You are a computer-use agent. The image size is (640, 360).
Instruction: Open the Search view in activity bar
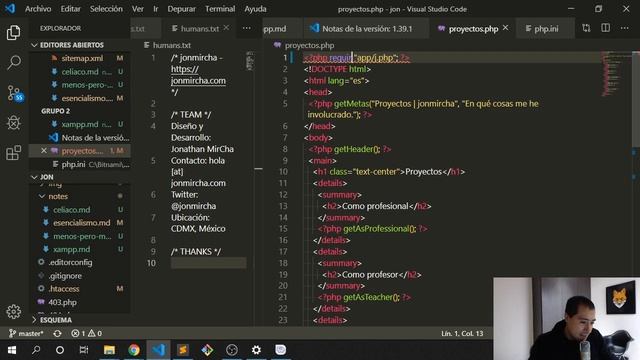[13, 62]
